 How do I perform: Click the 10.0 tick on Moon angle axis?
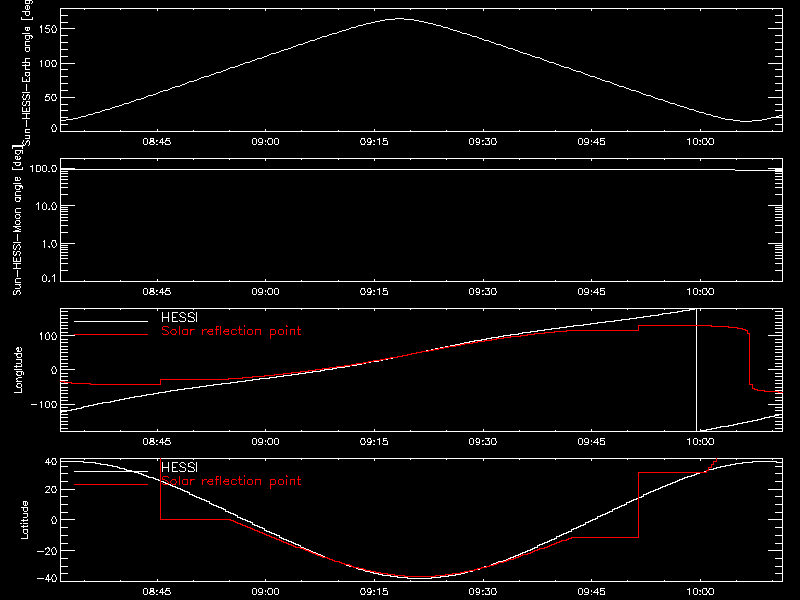tap(46, 206)
